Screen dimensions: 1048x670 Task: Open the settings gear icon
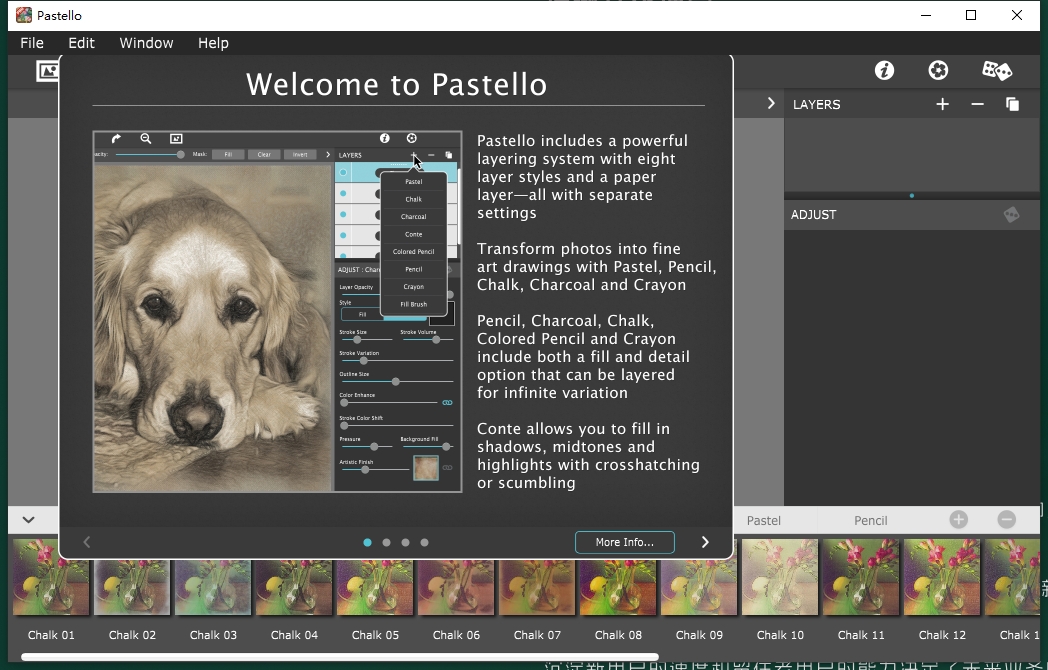pyautogui.click(x=938, y=70)
